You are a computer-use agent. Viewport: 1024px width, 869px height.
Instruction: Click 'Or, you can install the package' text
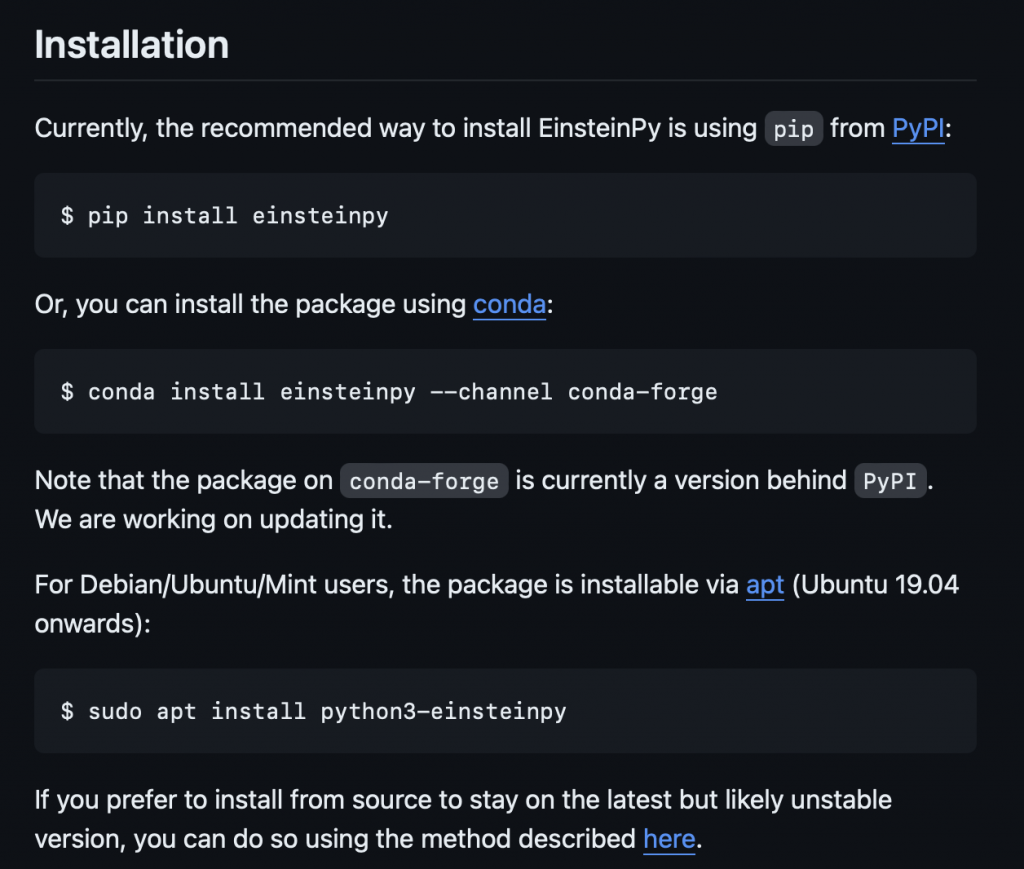215,305
